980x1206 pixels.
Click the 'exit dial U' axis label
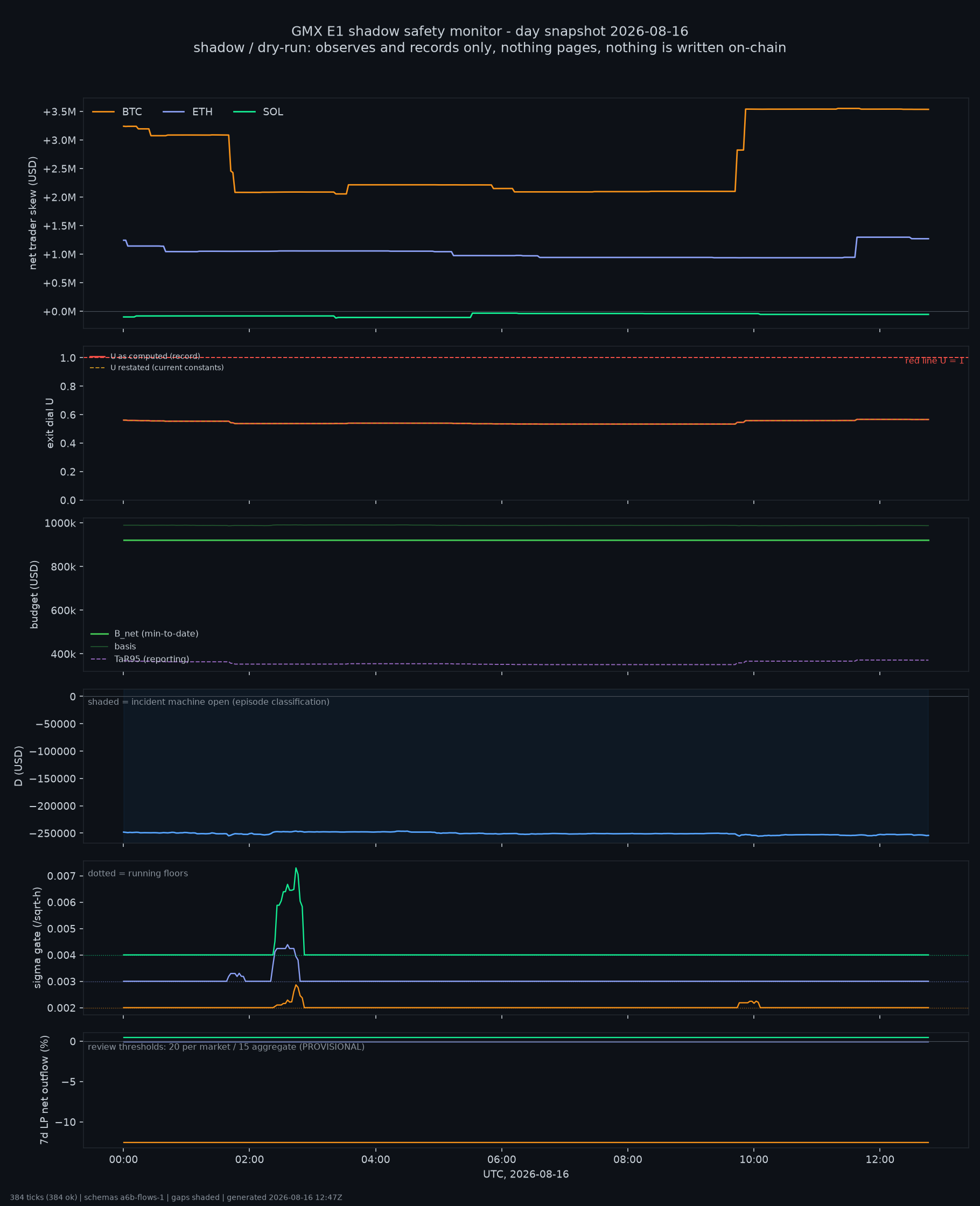[x=50, y=423]
